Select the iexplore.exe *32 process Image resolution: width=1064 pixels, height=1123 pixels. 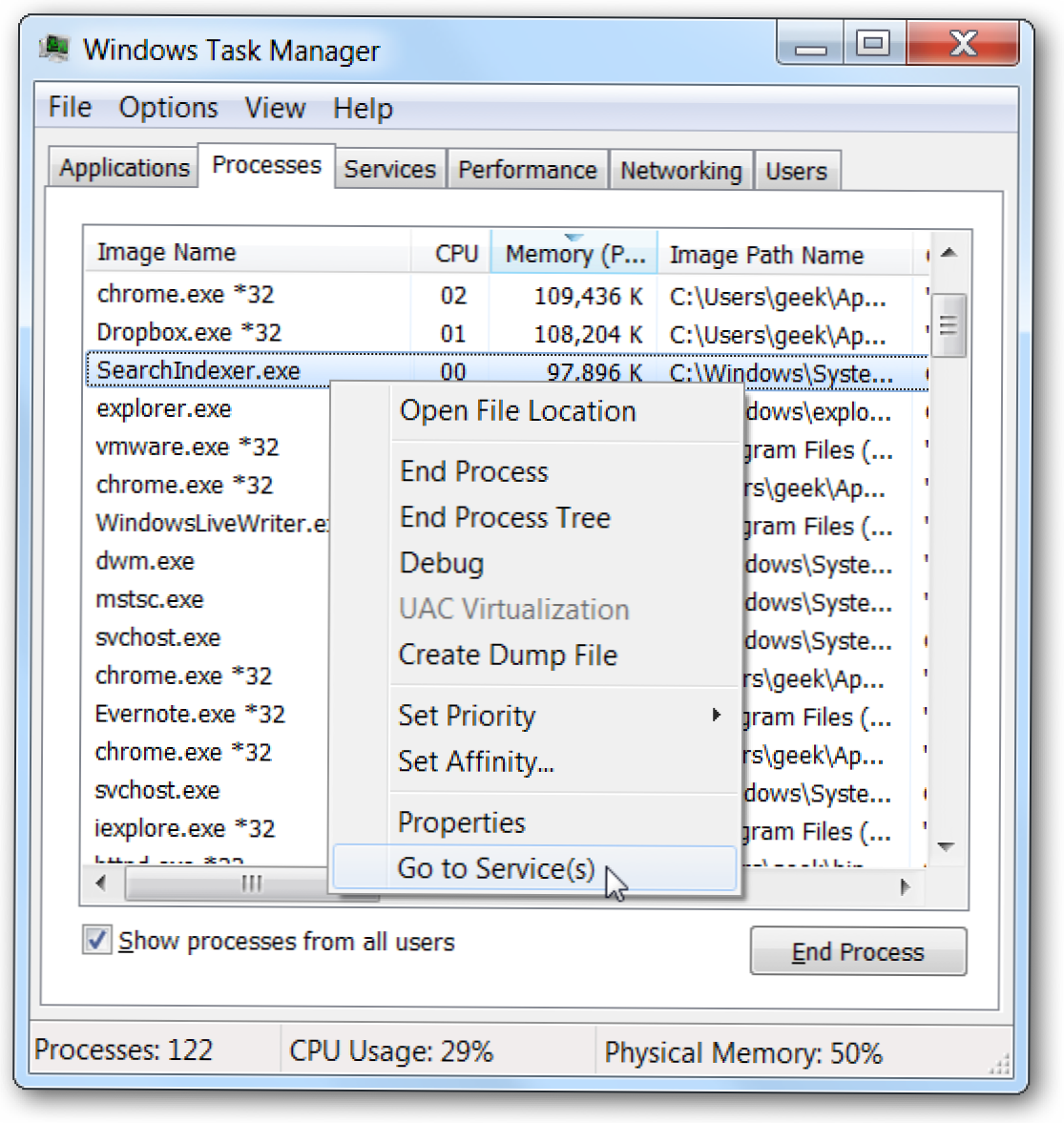pyautogui.click(x=185, y=828)
